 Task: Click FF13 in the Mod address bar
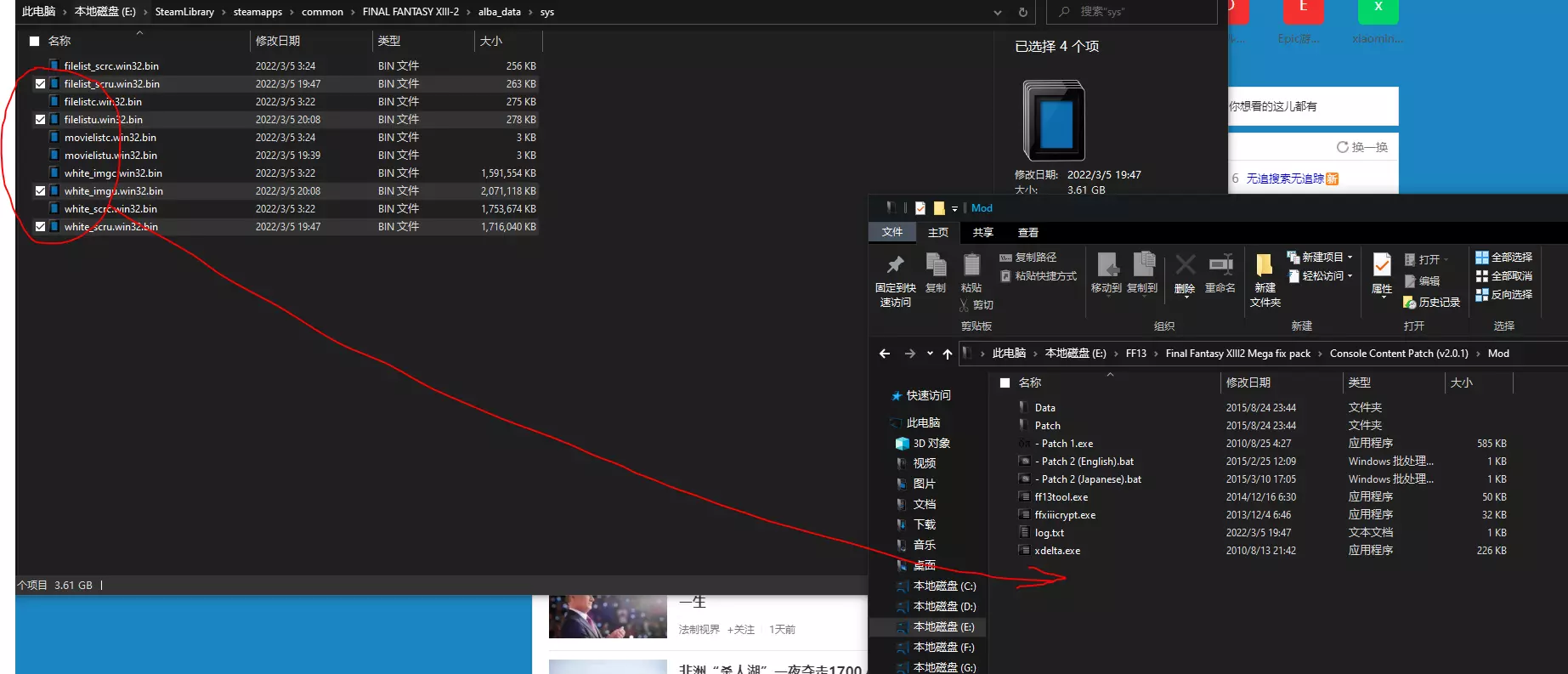(x=1135, y=354)
